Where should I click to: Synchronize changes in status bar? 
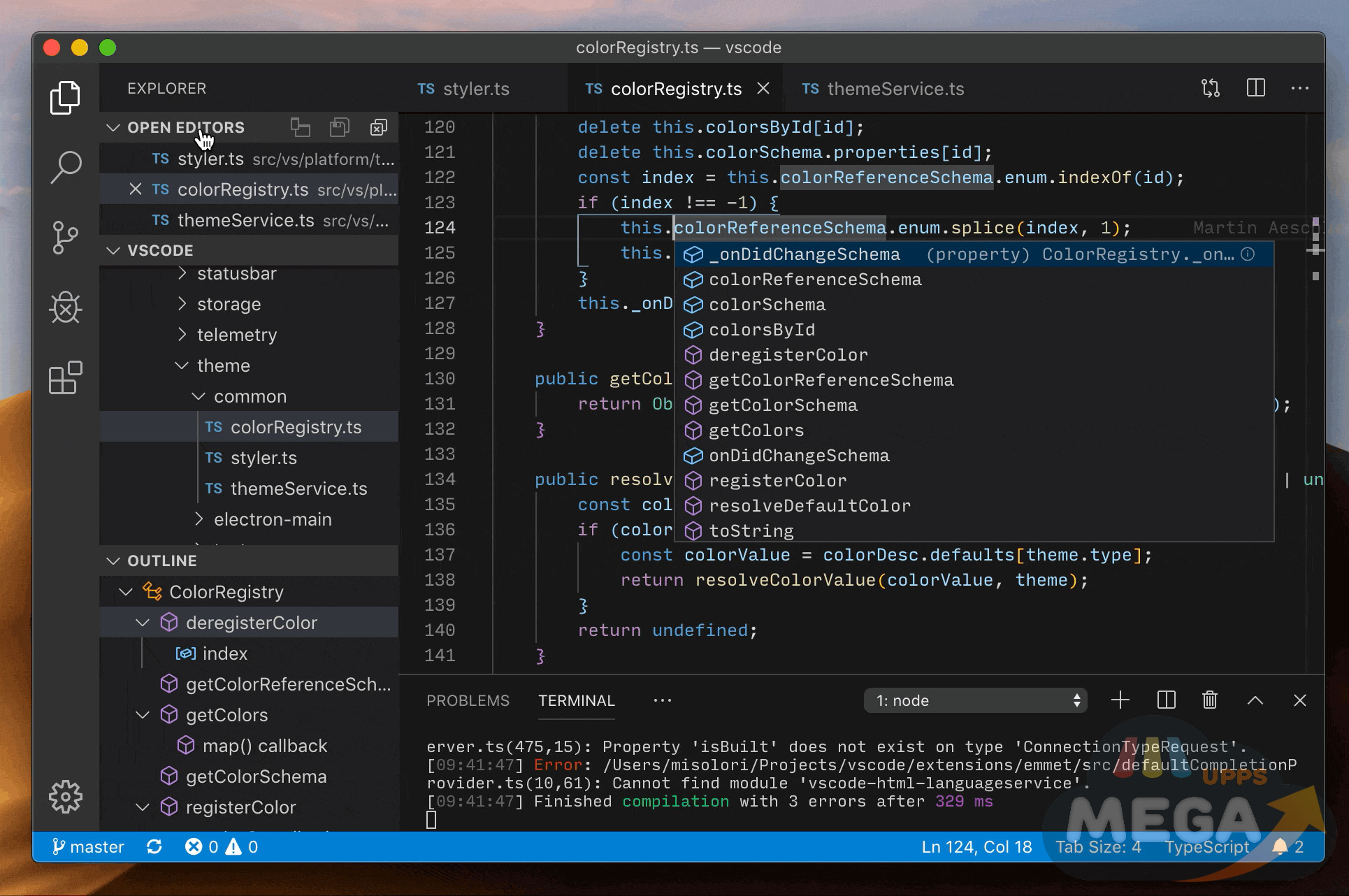[154, 847]
